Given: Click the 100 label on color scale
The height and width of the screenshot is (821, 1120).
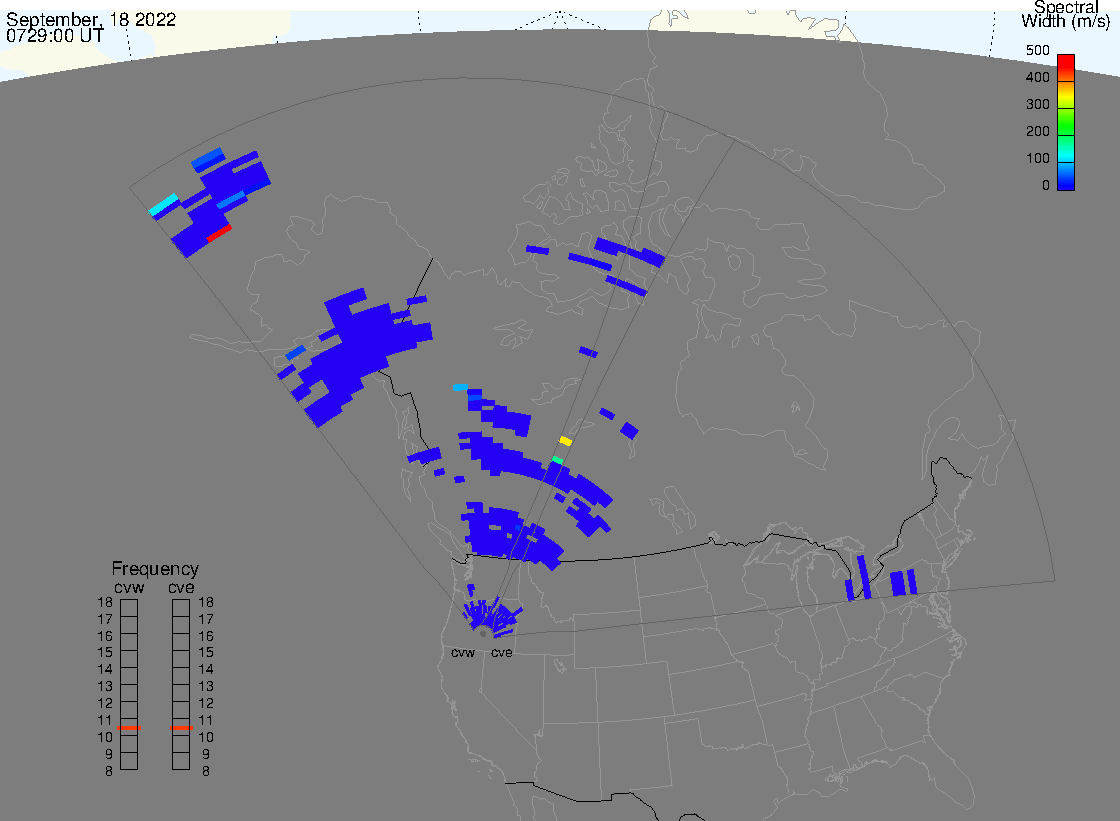Looking at the screenshot, I should (1037, 159).
